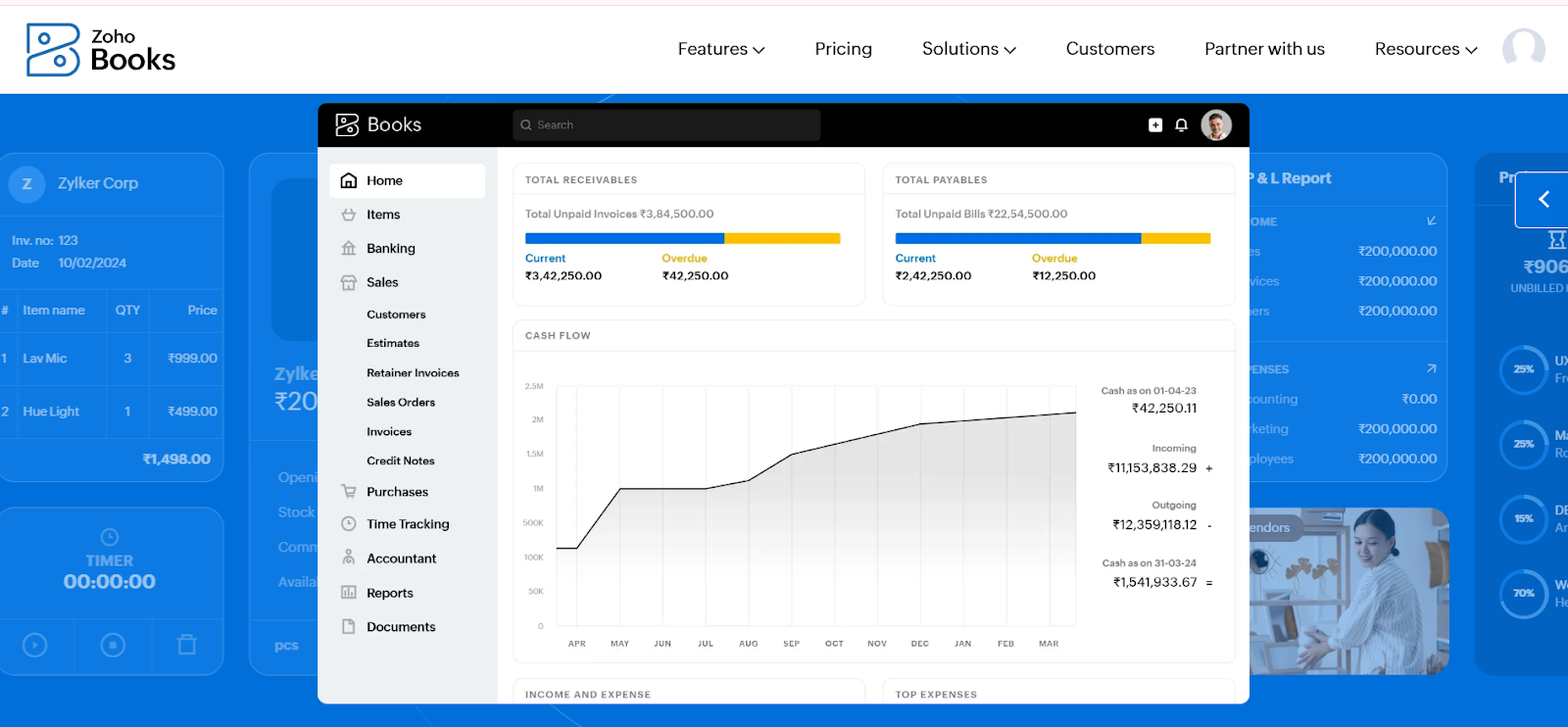Click the Hue Light invoice row
The image size is (1568, 727).
tap(111, 412)
